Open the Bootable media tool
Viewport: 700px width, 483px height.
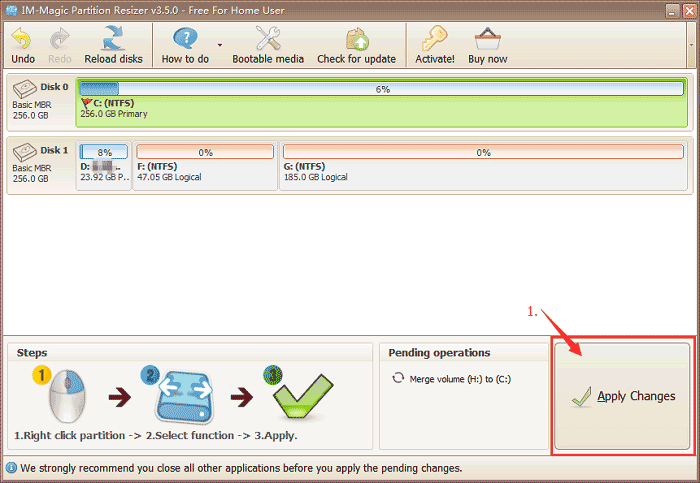click(268, 38)
